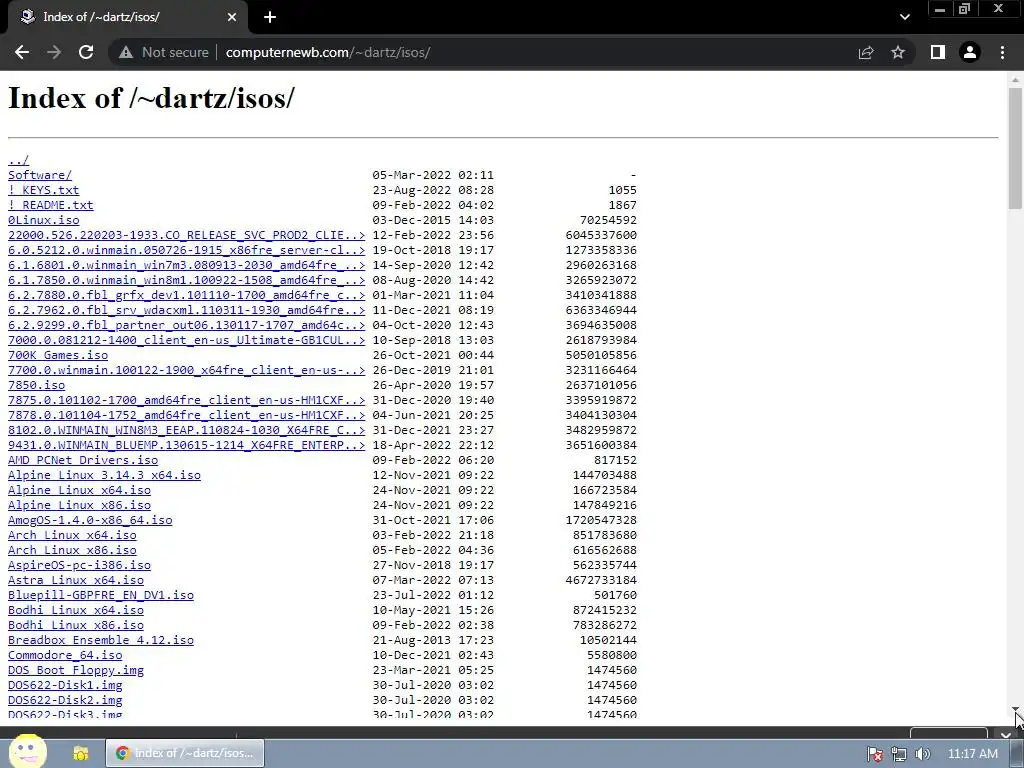The height and width of the screenshot is (768, 1024).
Task: Download the 6.1.7850.0.winmain_win8m1 link
Action: 186,280
